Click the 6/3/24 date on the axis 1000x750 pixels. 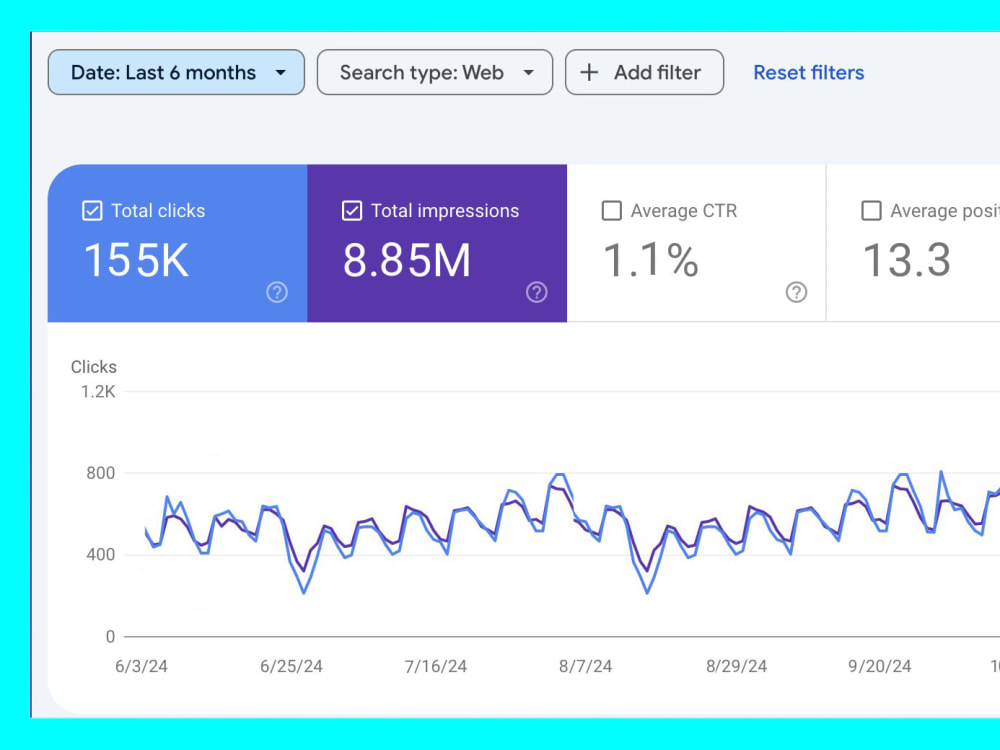click(142, 666)
